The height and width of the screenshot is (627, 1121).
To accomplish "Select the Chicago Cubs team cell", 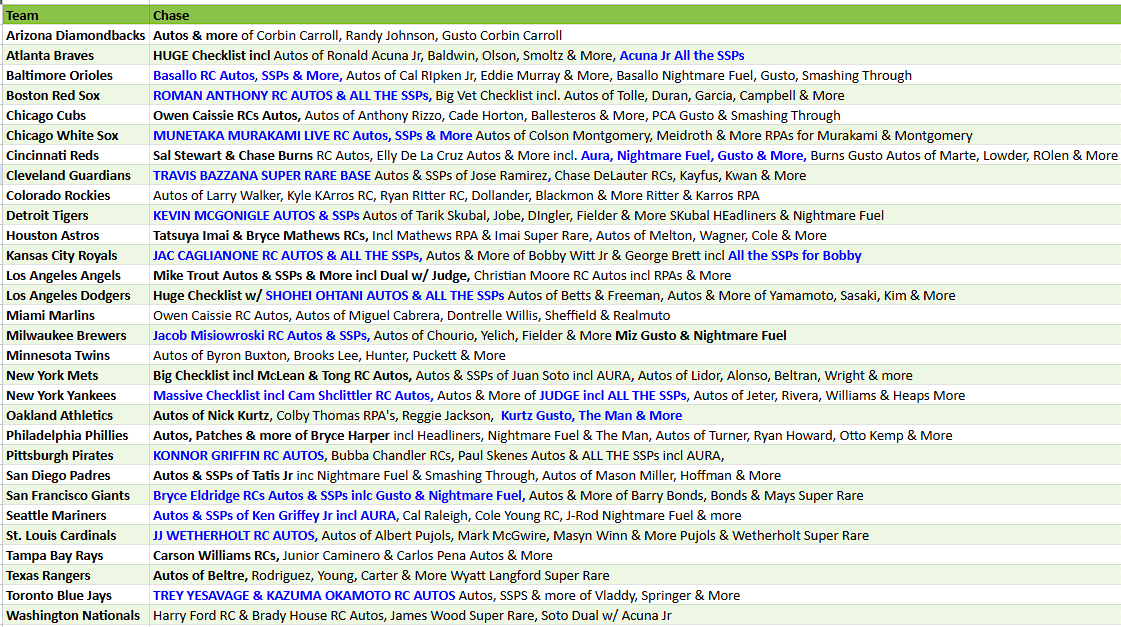I will pos(75,115).
